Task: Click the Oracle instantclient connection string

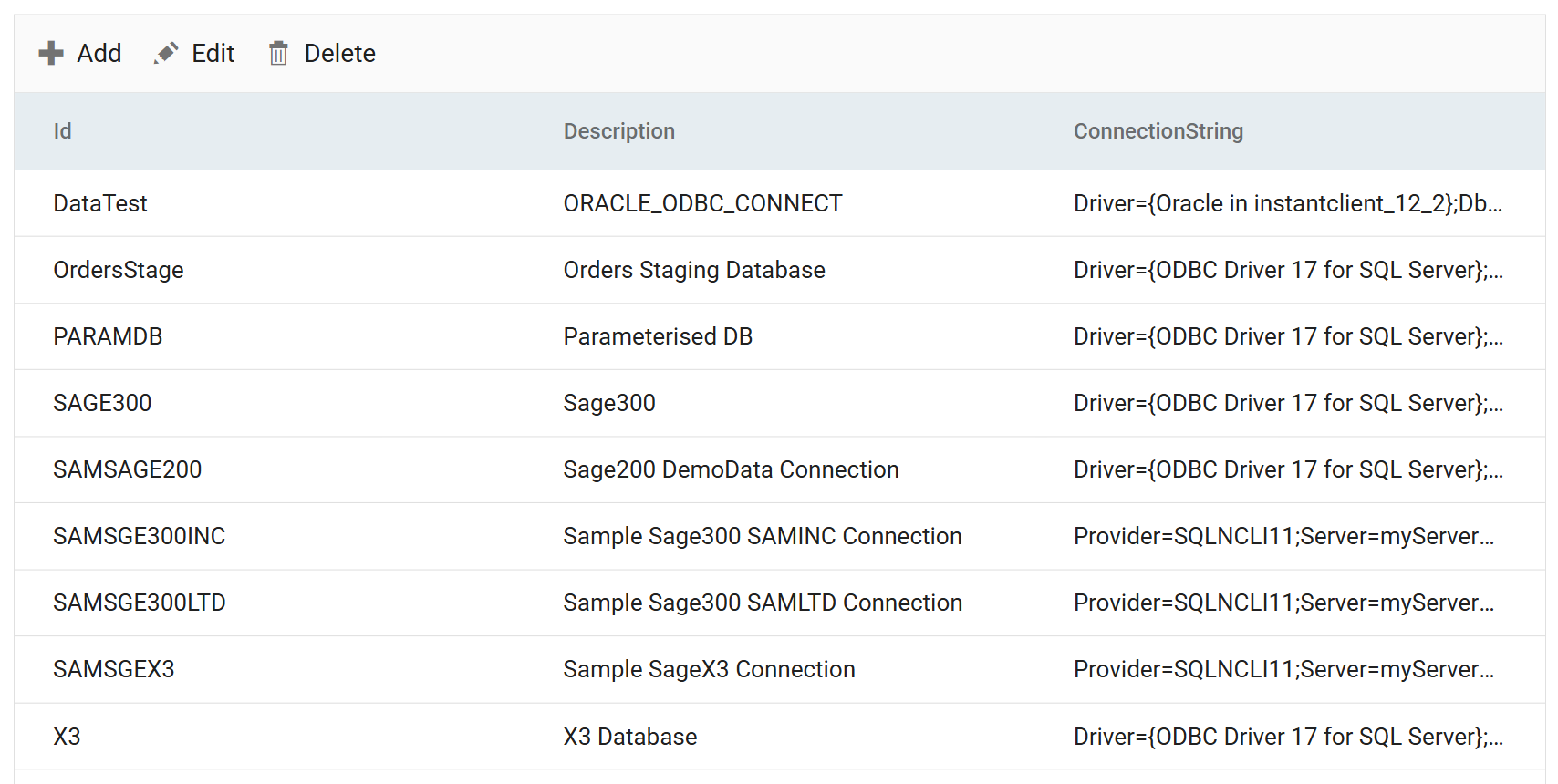Action: [1288, 203]
